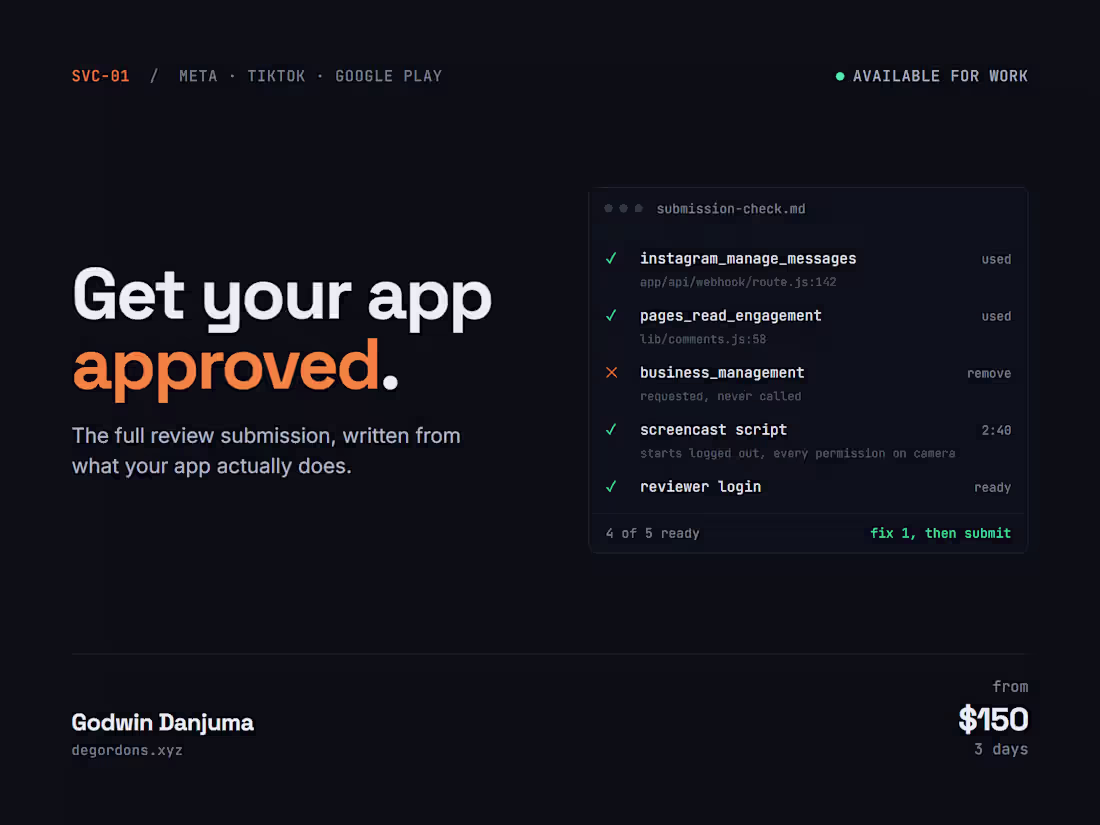Click the used tag for instagram_manage_messages

pyautogui.click(x=996, y=260)
